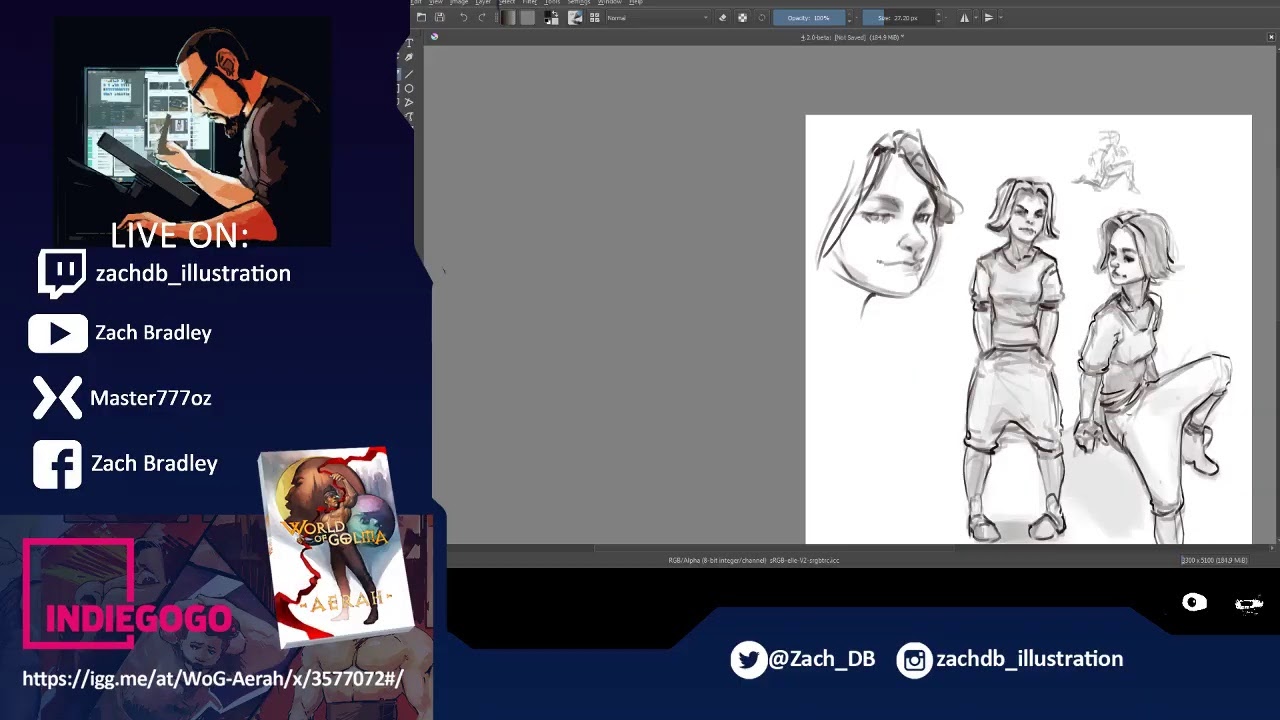
Task: Click the Open document folder icon
Action: click(x=421, y=18)
